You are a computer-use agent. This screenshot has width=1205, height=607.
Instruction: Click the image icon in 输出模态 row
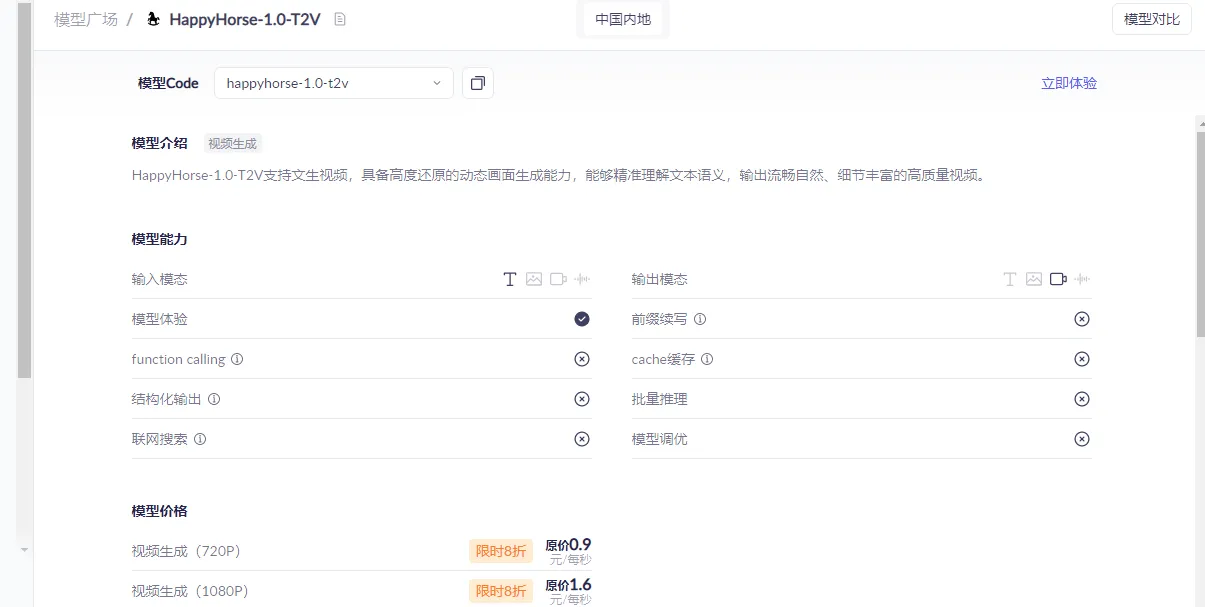(x=1034, y=279)
